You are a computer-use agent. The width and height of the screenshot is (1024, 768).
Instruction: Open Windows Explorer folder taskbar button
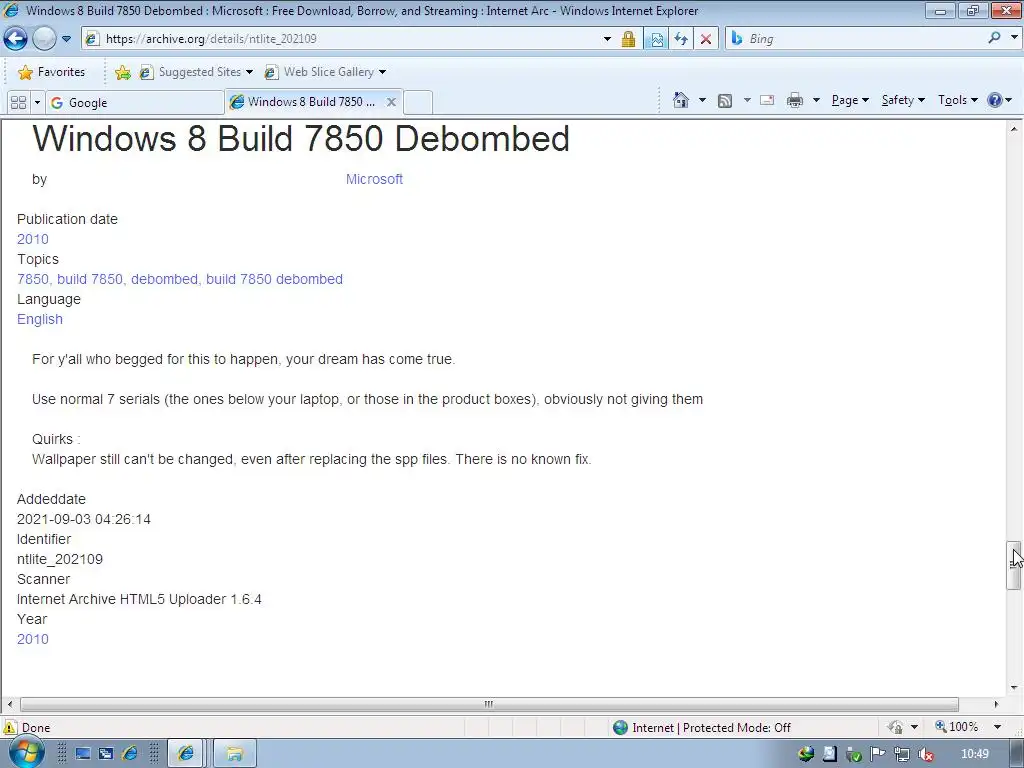click(x=234, y=754)
